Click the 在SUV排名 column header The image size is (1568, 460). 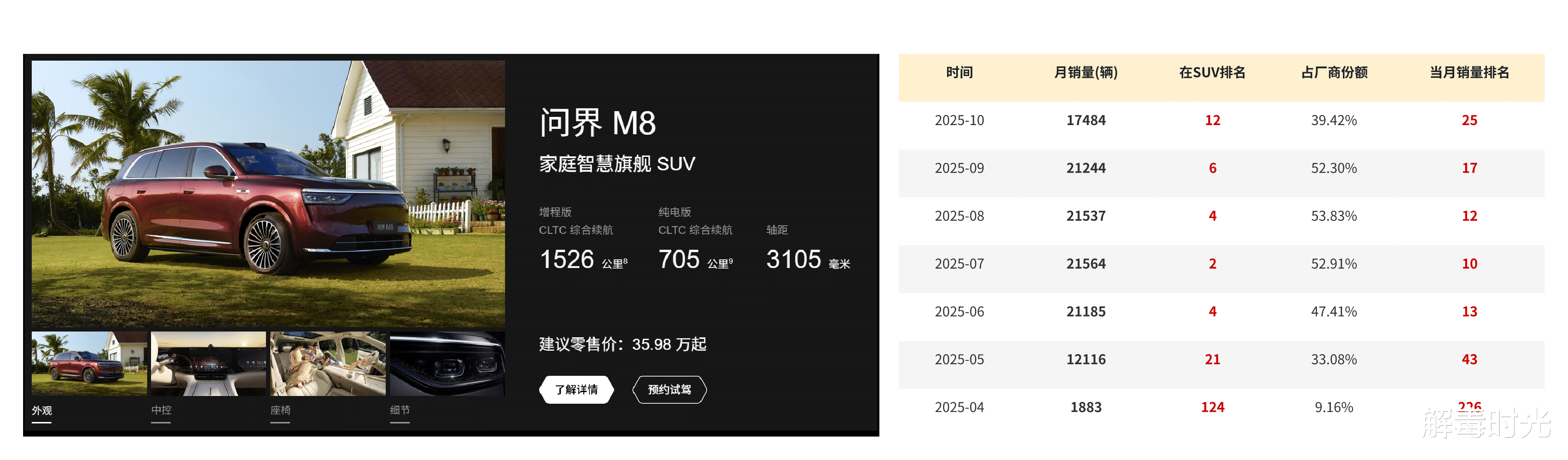coord(1212,73)
